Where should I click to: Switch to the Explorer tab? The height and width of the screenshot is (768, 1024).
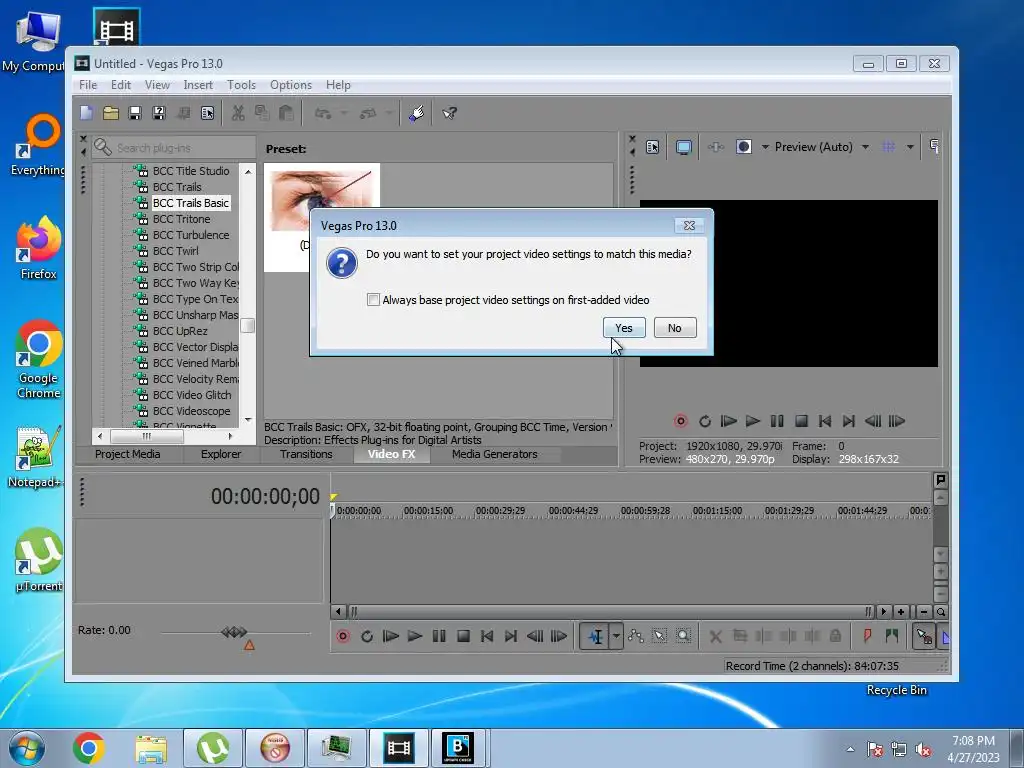tap(221, 454)
